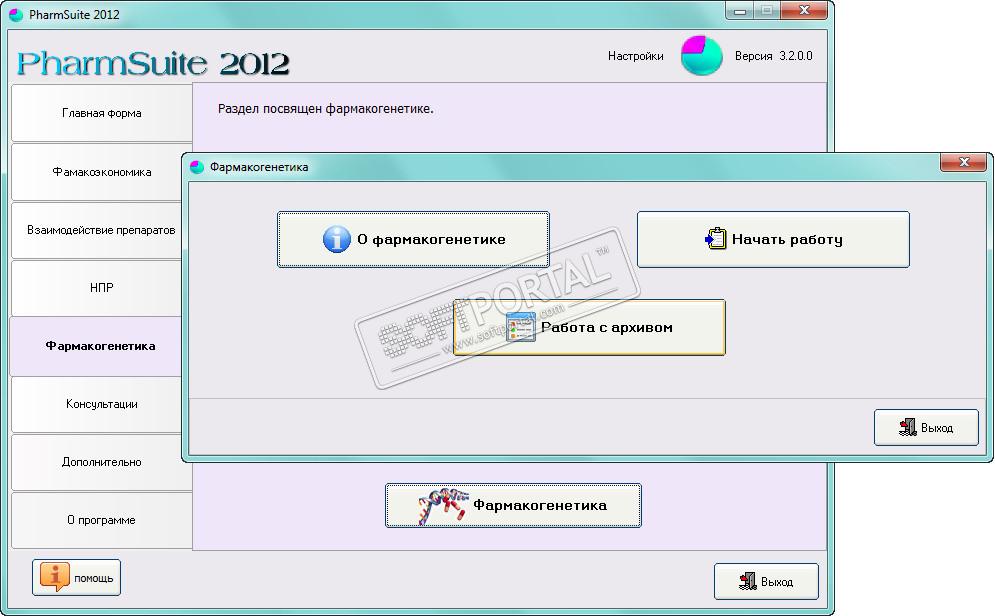This screenshot has width=995, height=616.
Task: Open the помощь help button
Action: tap(76, 577)
